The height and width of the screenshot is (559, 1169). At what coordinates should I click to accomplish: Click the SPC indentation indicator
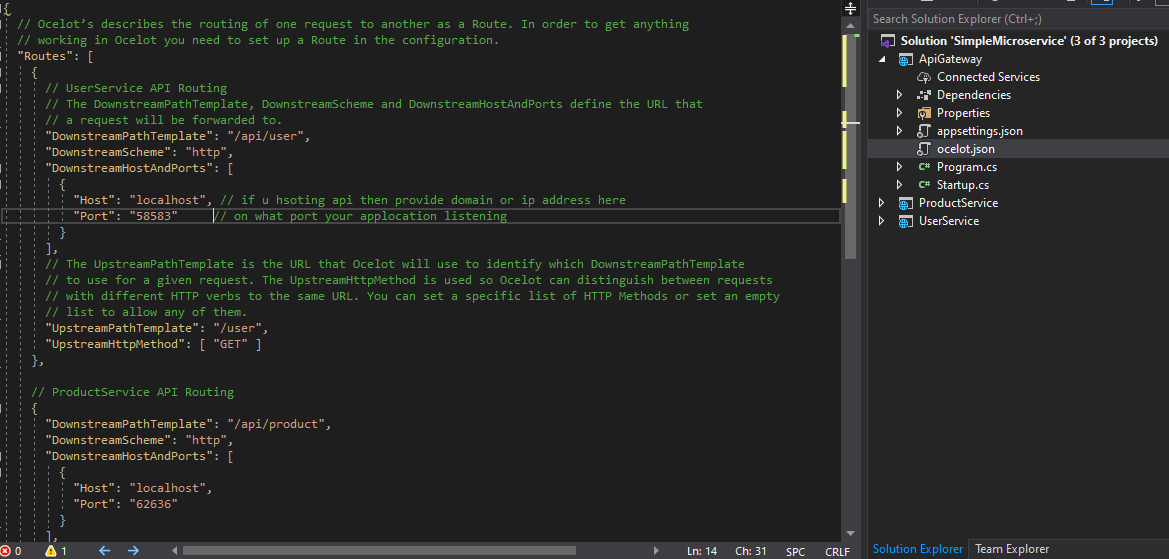(x=795, y=551)
